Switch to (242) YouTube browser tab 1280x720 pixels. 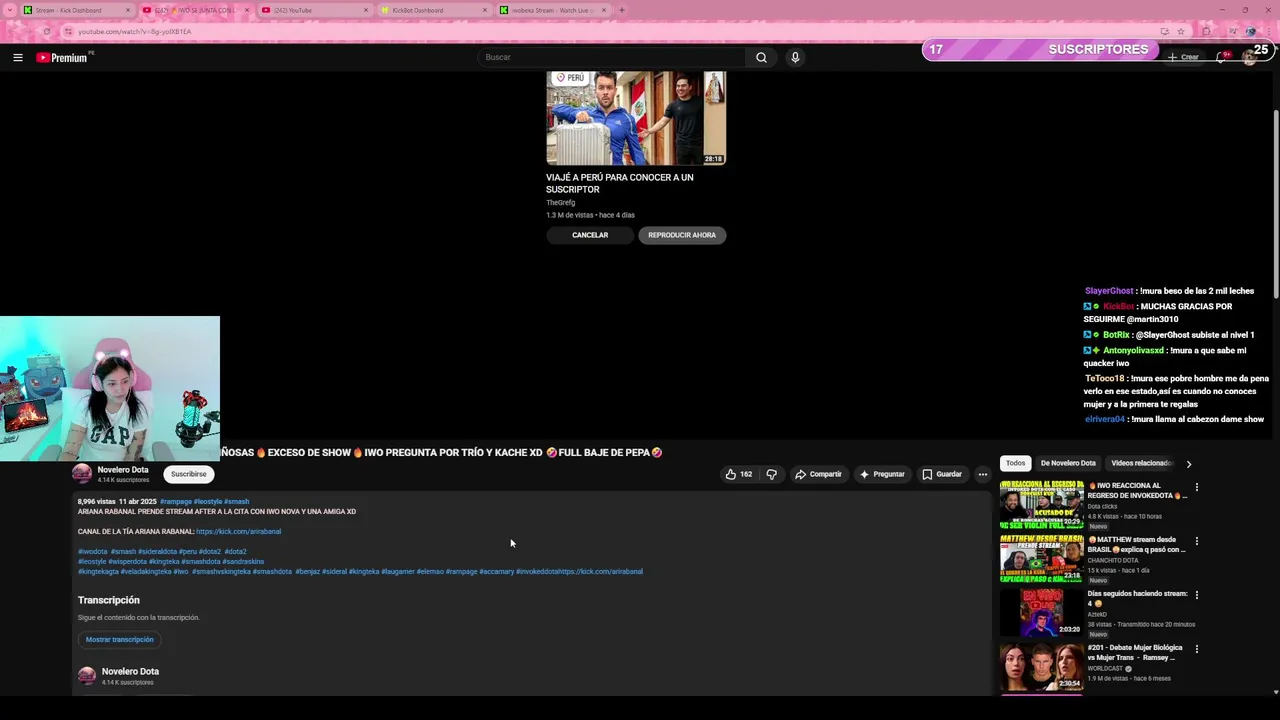314,10
